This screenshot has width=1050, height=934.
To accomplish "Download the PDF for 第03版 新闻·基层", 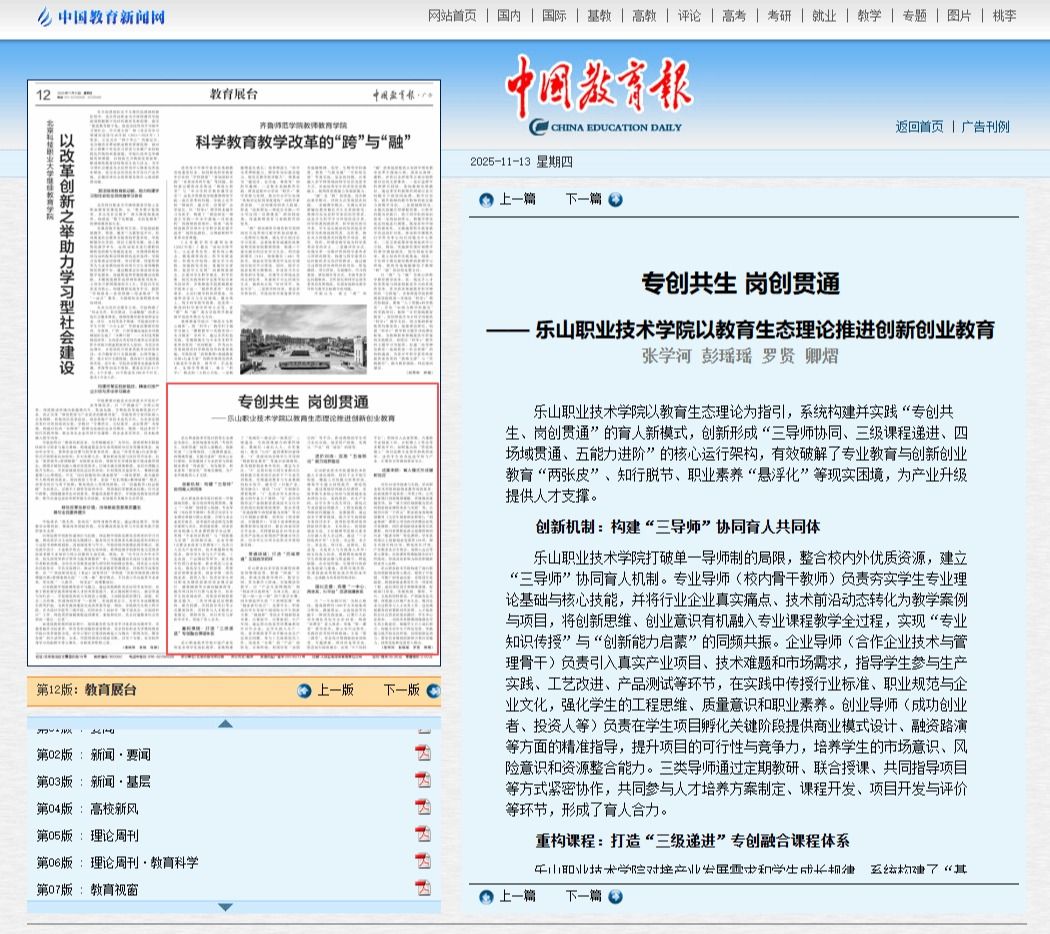I will (x=423, y=780).
